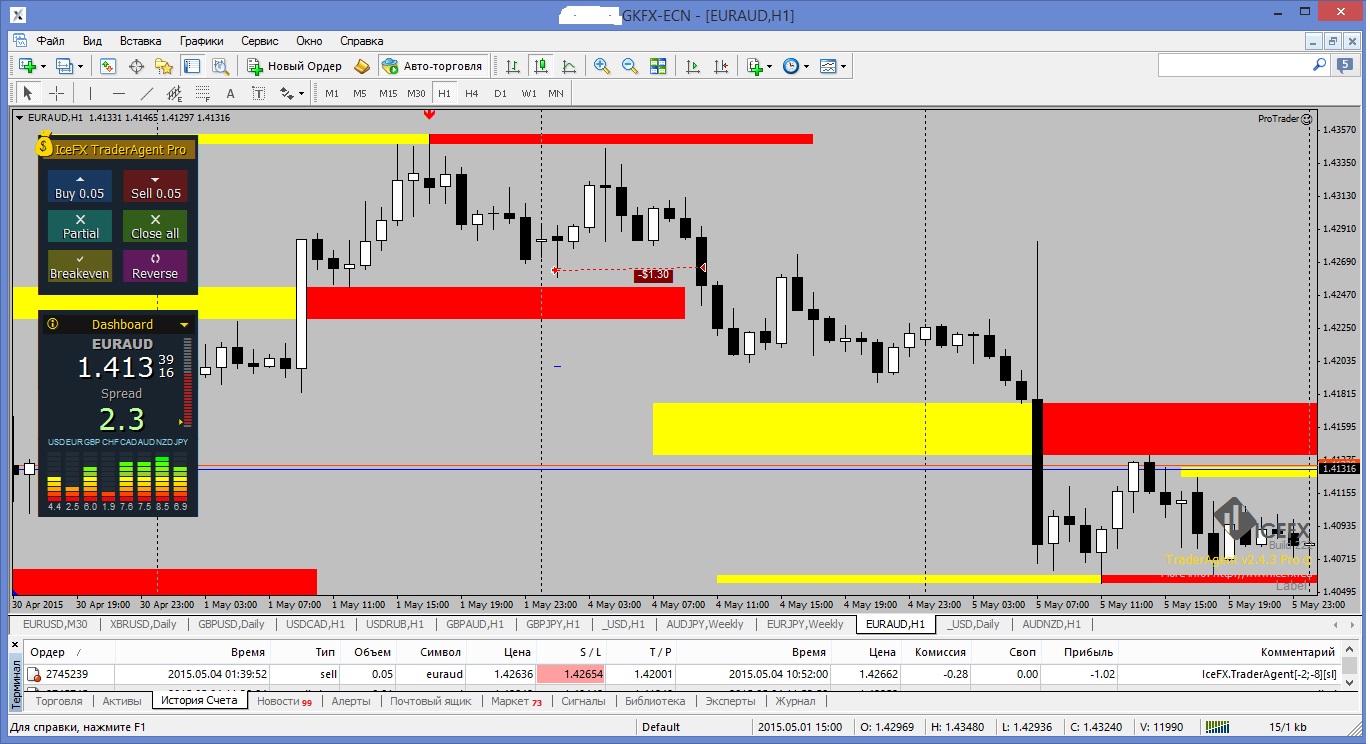Toggle Авто-торговля auto trading

coord(432,66)
